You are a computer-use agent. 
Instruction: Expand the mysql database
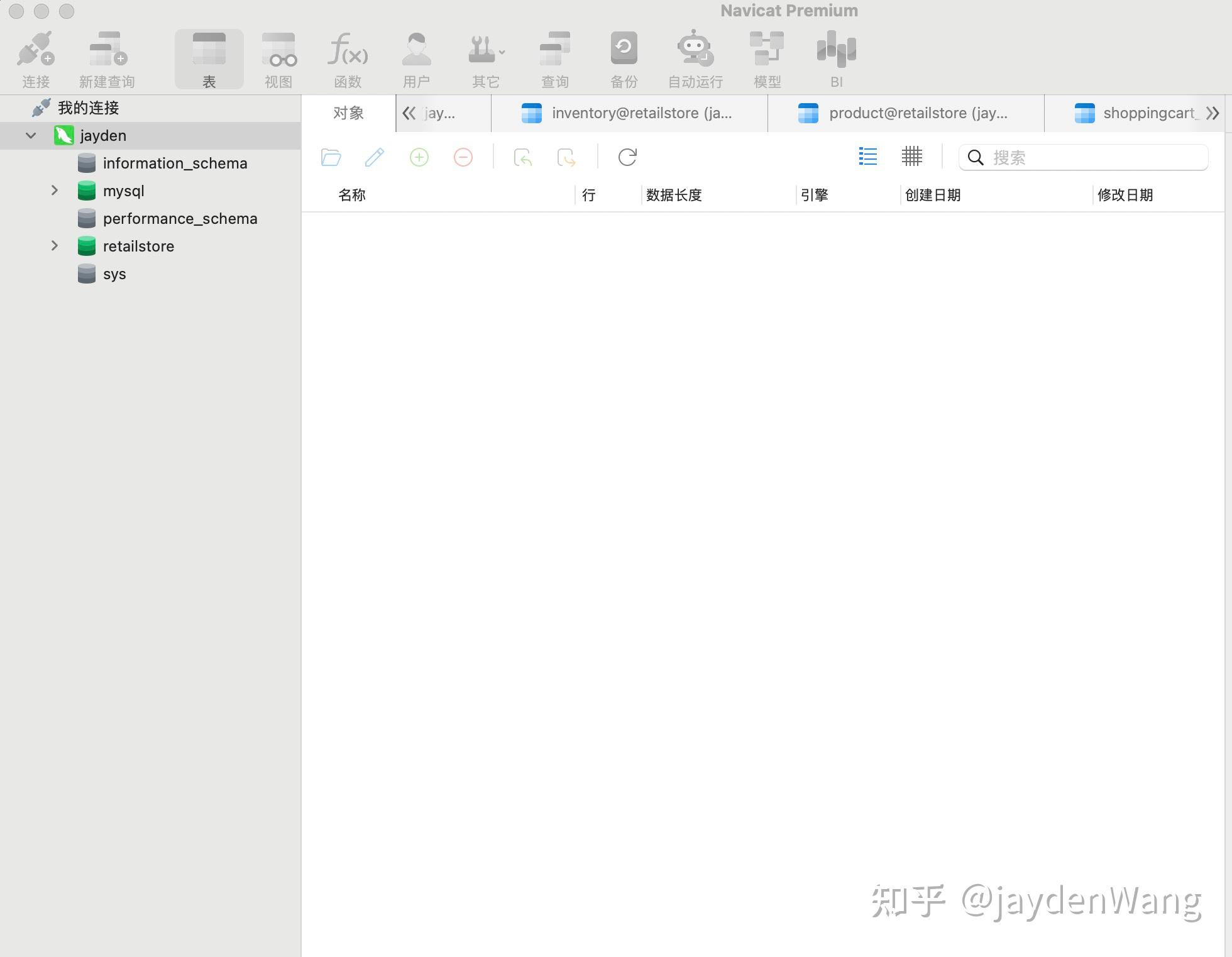[55, 191]
